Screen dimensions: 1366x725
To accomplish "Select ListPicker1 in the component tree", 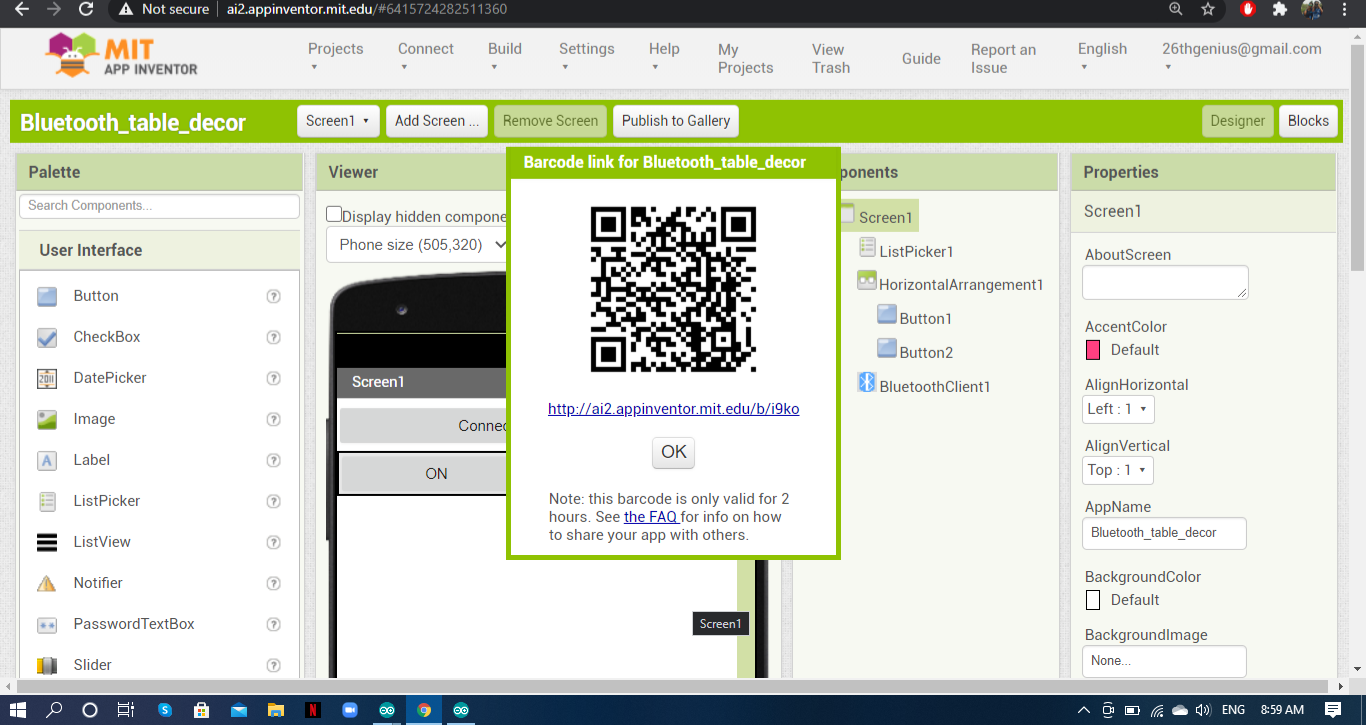I will (916, 251).
